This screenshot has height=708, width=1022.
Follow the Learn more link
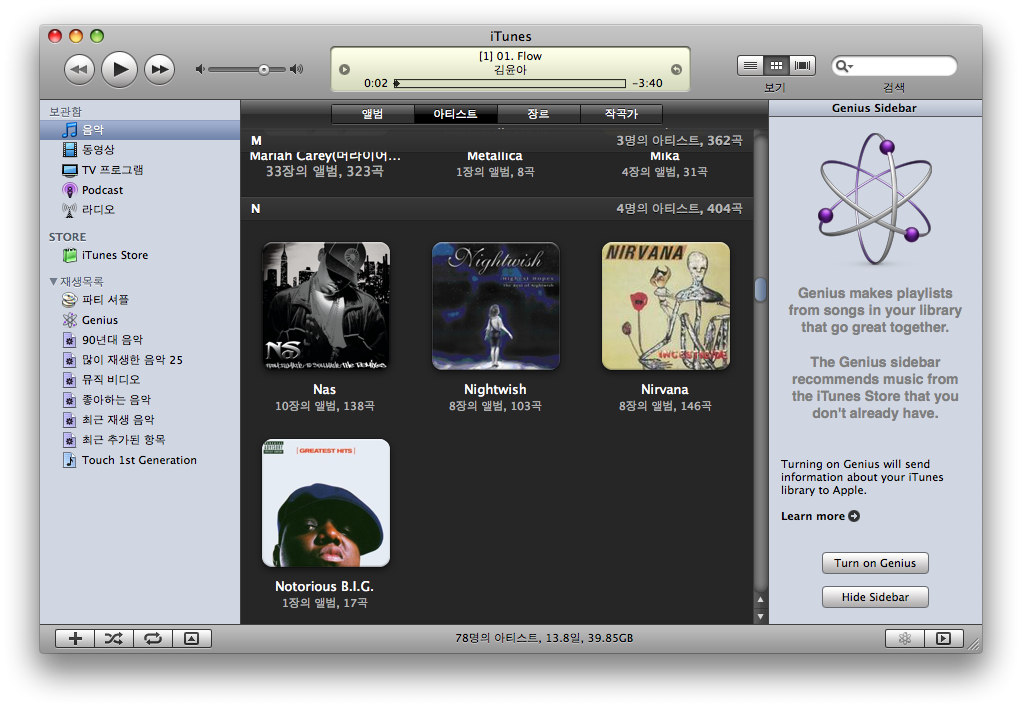click(x=820, y=516)
